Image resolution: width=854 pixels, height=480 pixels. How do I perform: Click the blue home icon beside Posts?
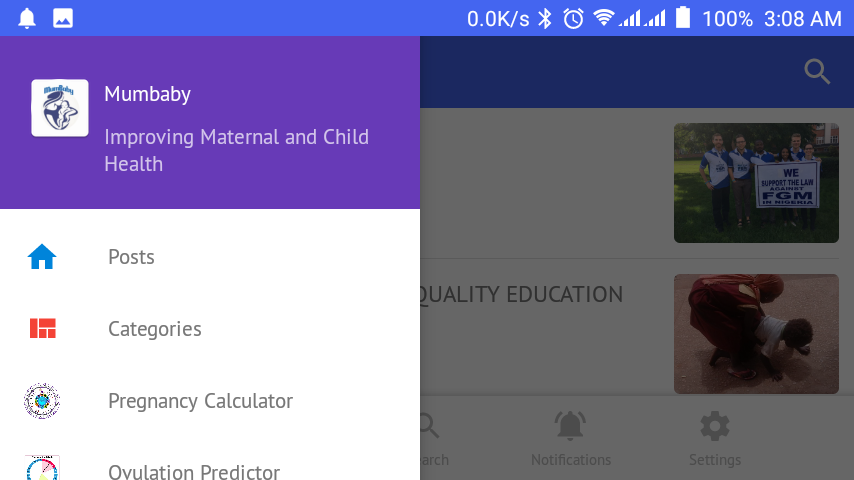pos(42,257)
